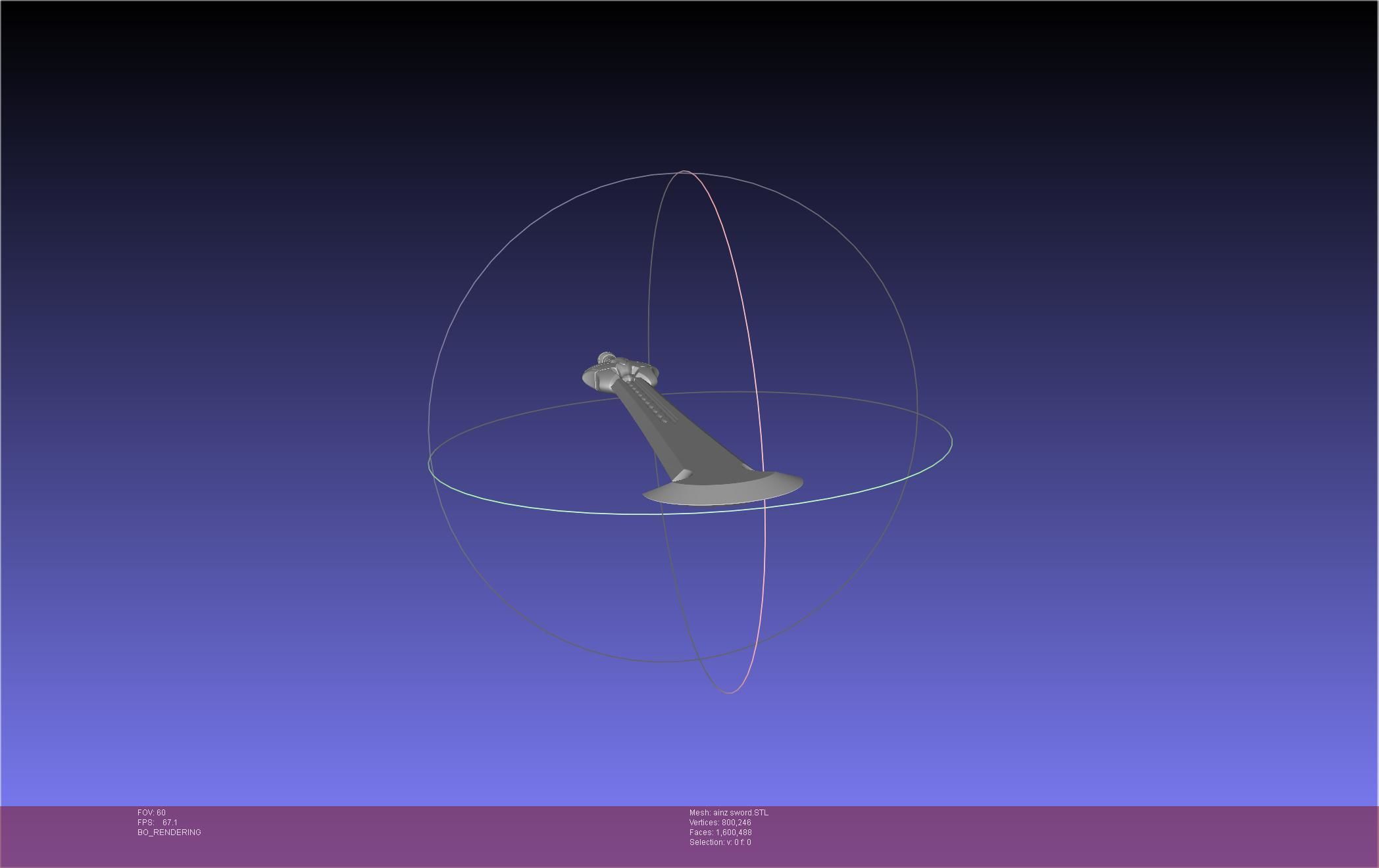Click the top of the pink trackball ring
1379x868 pixels.
pos(684,172)
